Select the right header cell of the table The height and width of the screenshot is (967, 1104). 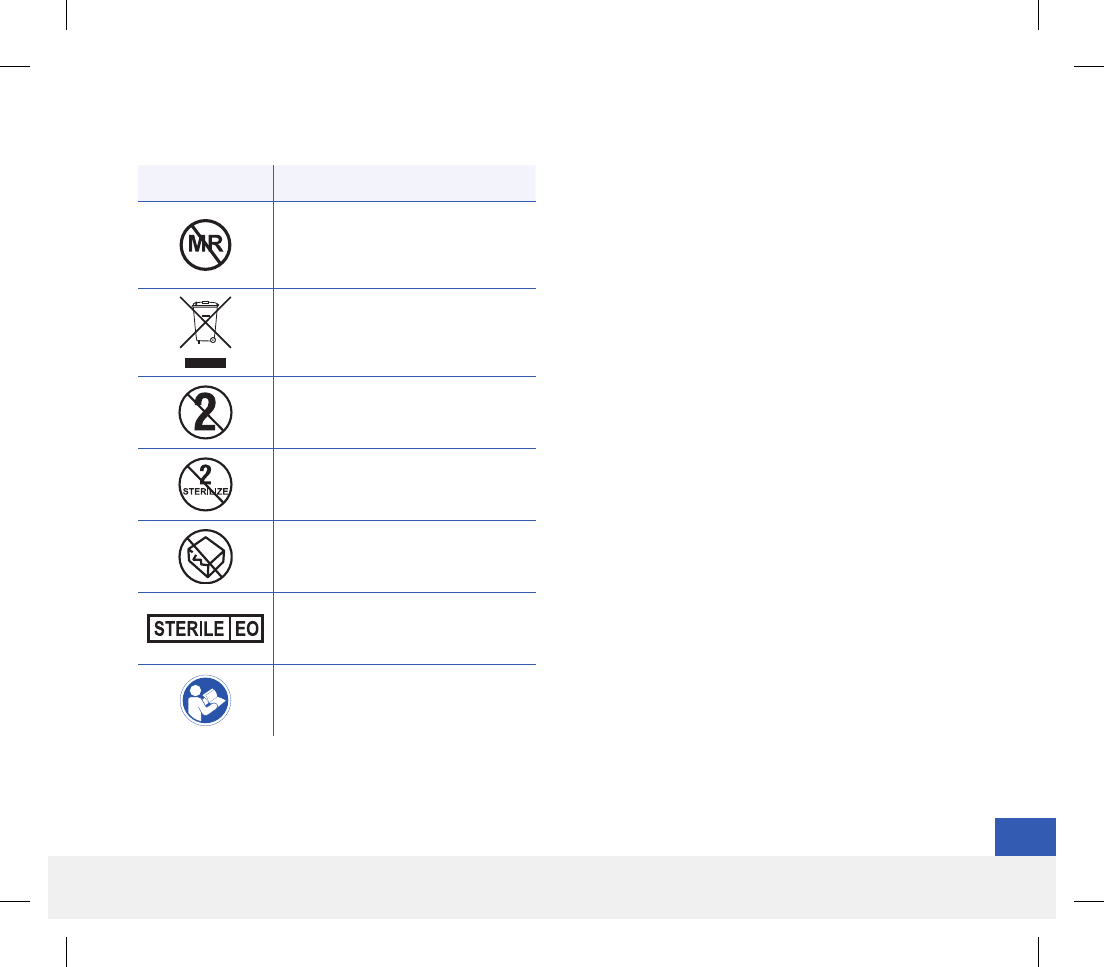(405, 183)
